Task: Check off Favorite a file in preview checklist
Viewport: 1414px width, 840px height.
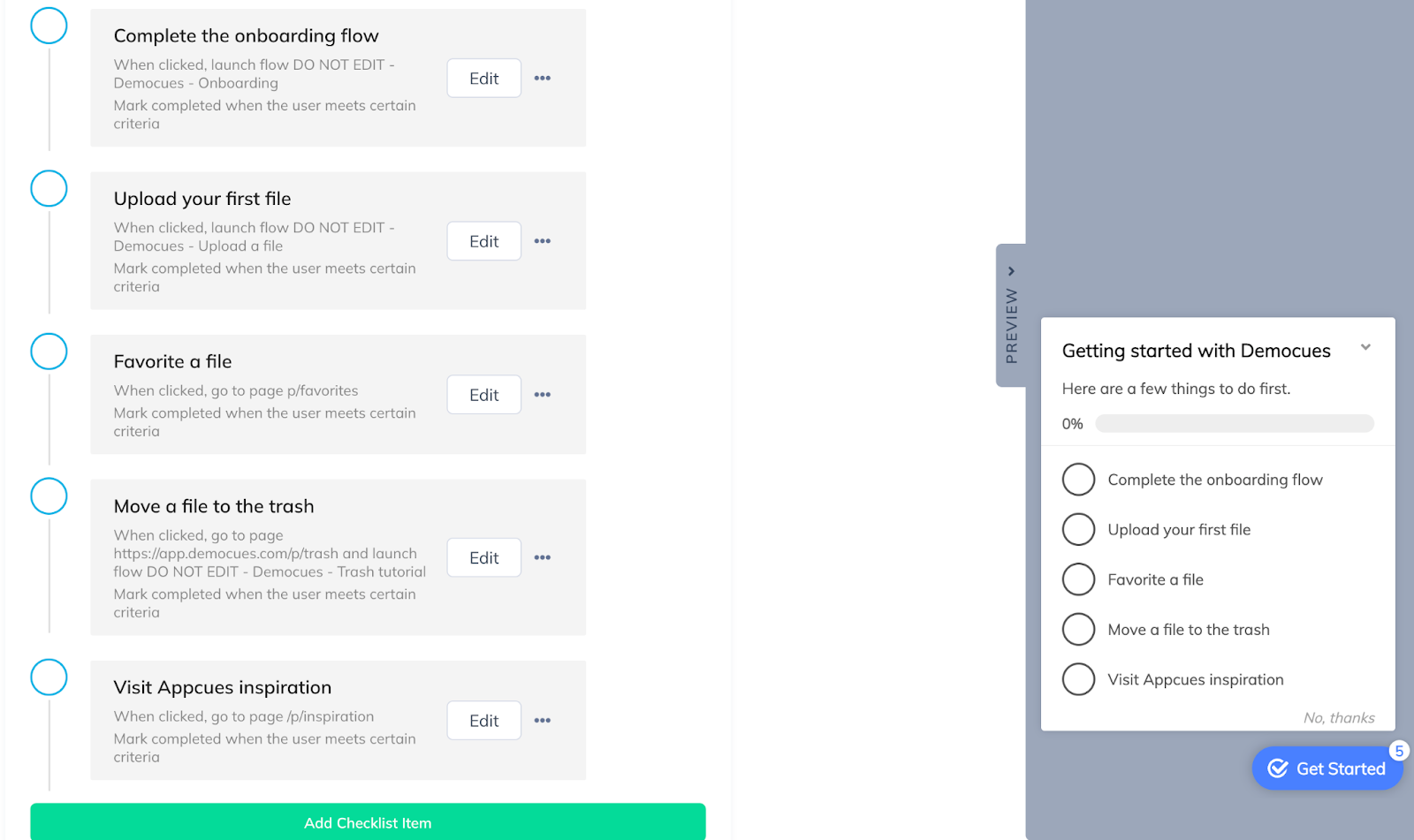Action: (x=1078, y=579)
